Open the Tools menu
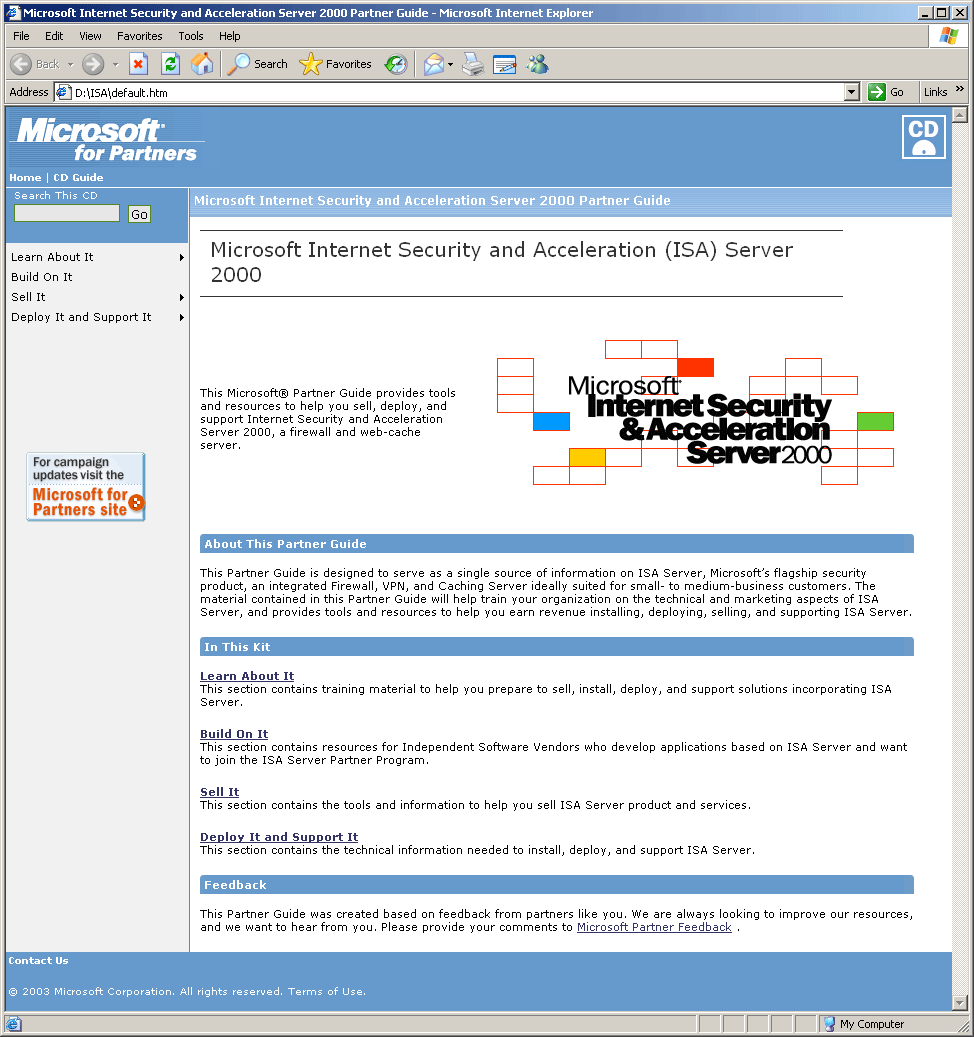This screenshot has height=1037, width=974. click(190, 36)
